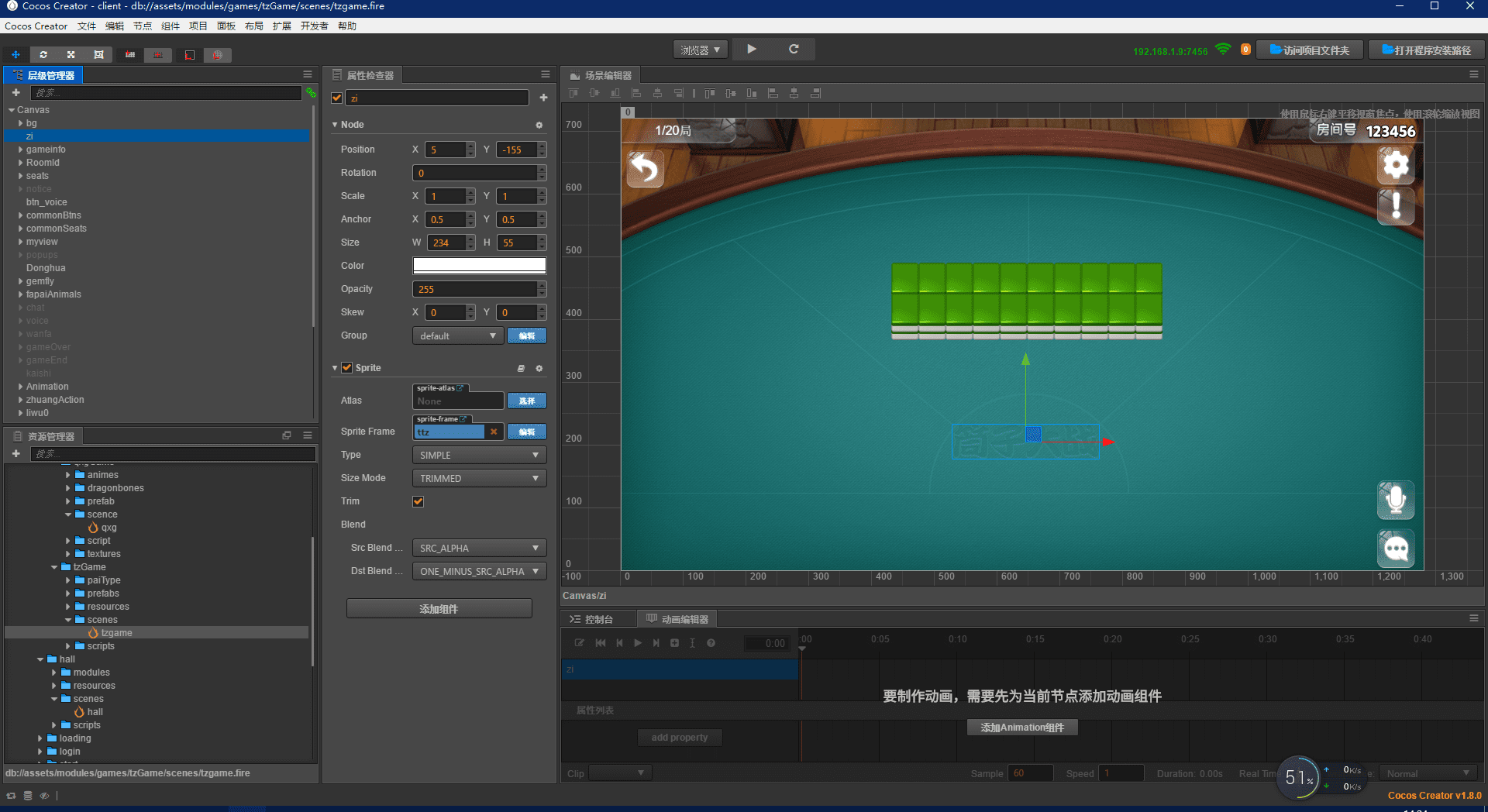The width and height of the screenshot is (1488, 812).
Task: Open Node section gear settings
Action: tap(539, 125)
